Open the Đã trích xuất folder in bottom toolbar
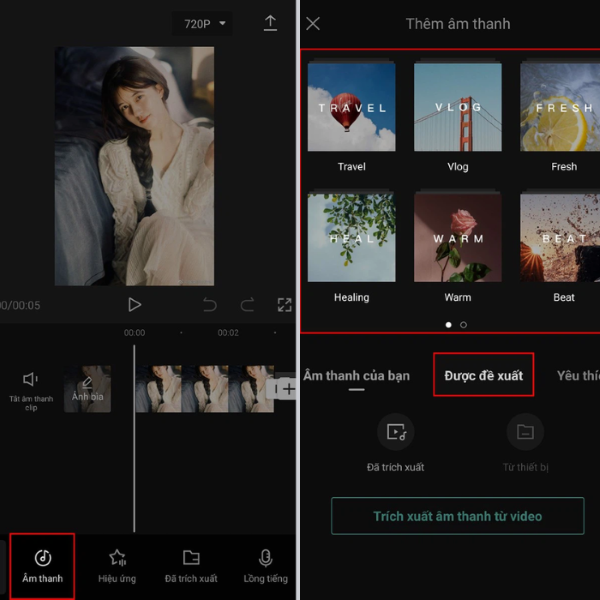This screenshot has width=600, height=600. coord(191,558)
